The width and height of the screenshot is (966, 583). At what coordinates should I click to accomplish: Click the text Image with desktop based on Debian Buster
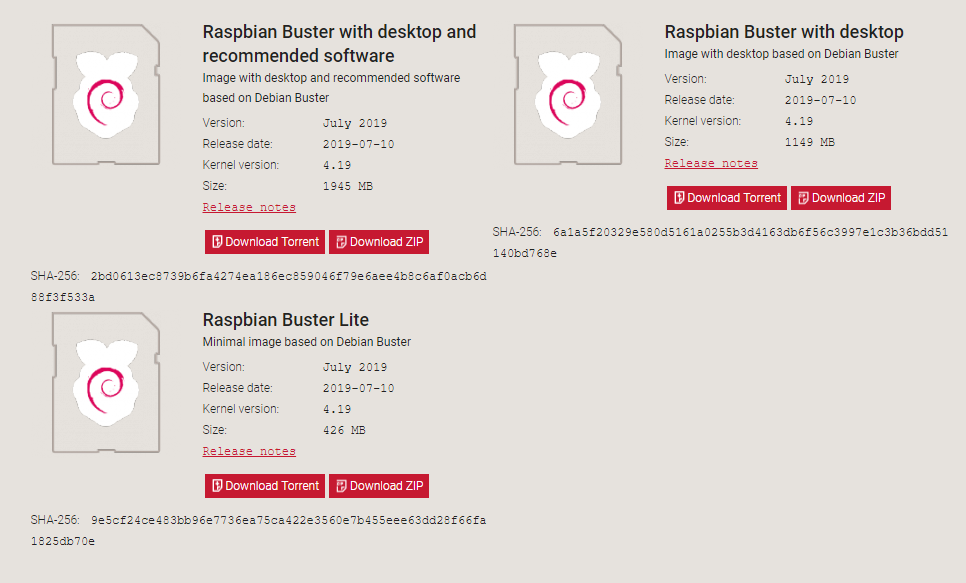click(x=781, y=54)
